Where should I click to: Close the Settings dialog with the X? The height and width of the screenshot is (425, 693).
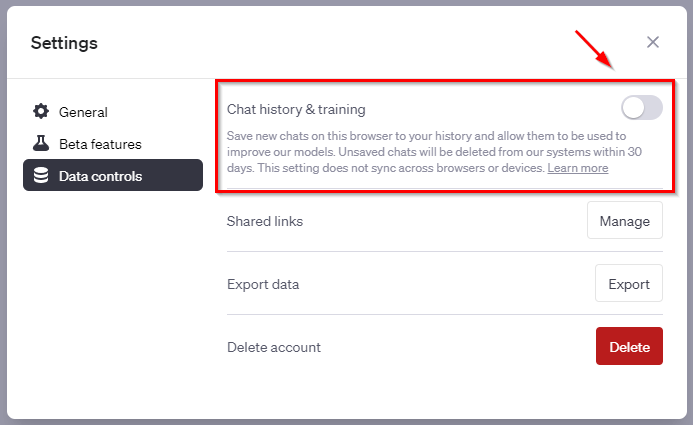tap(652, 42)
